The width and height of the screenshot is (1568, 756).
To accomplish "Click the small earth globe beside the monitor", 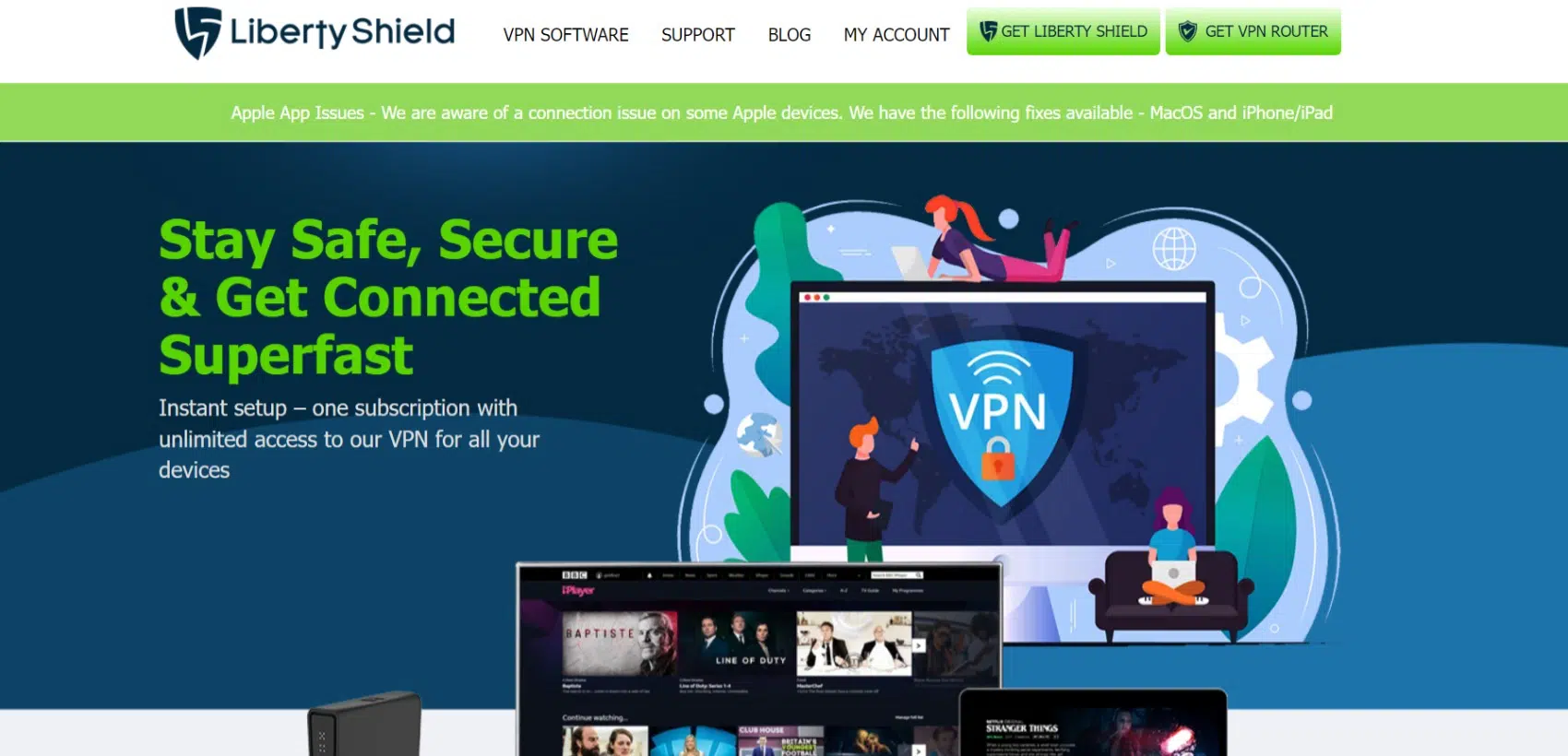I will (759, 434).
